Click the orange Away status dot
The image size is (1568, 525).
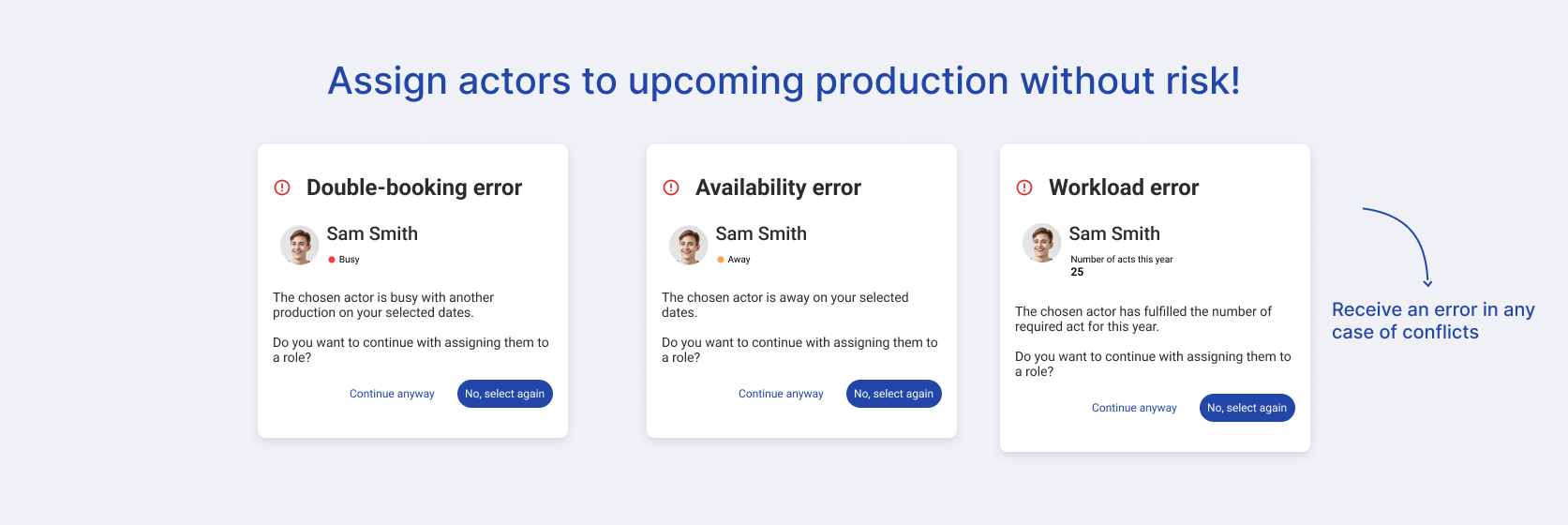[721, 260]
